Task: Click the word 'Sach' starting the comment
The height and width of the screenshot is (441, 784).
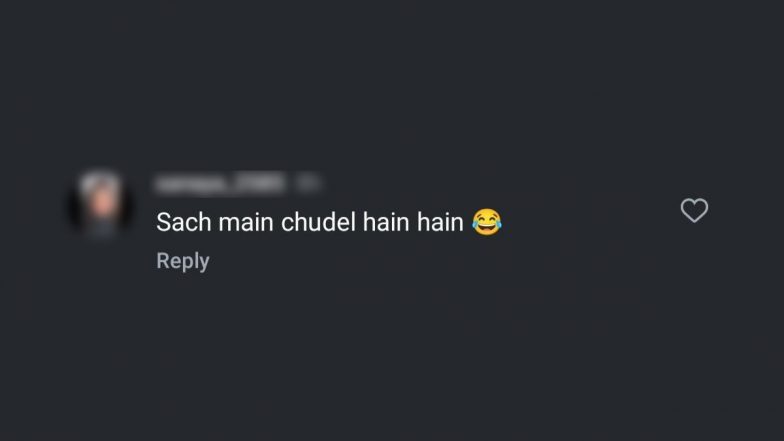Action: click(x=184, y=222)
